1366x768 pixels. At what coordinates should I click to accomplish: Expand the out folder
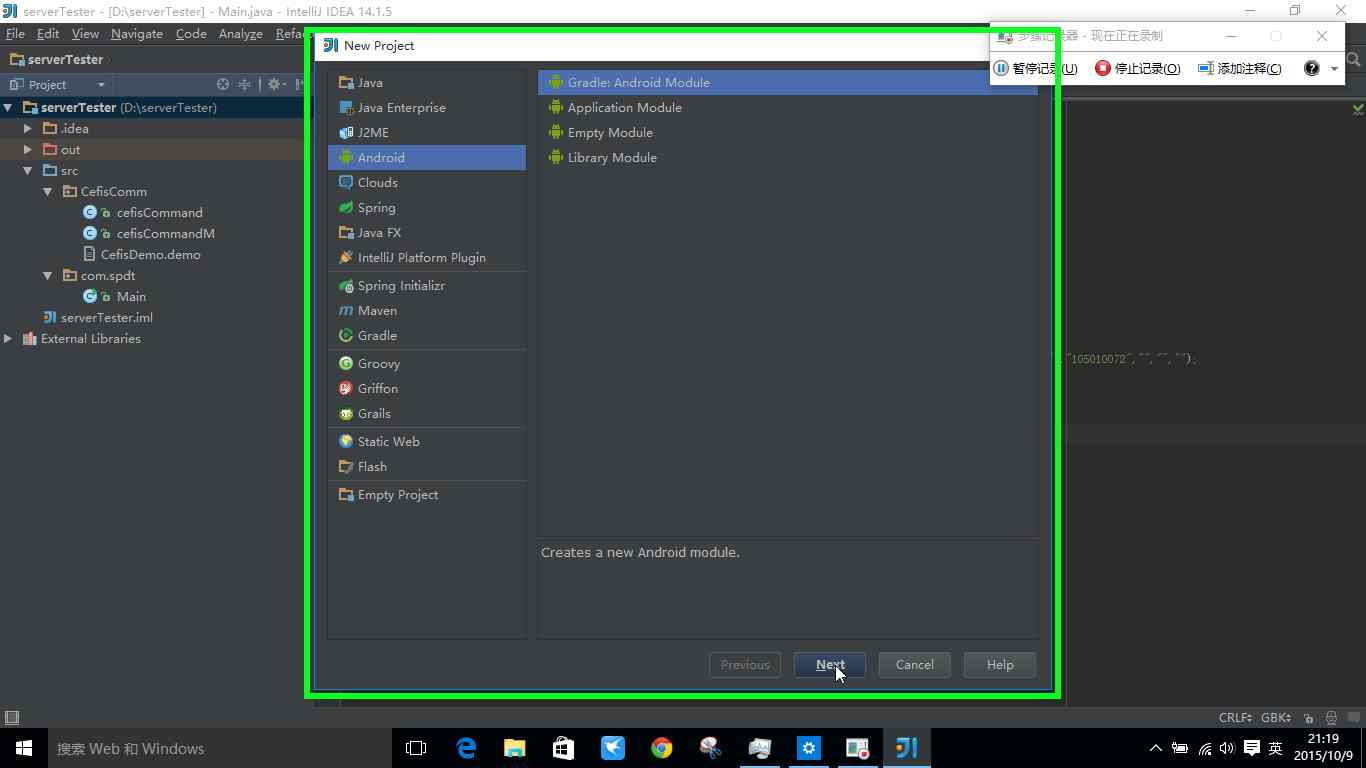click(x=28, y=149)
